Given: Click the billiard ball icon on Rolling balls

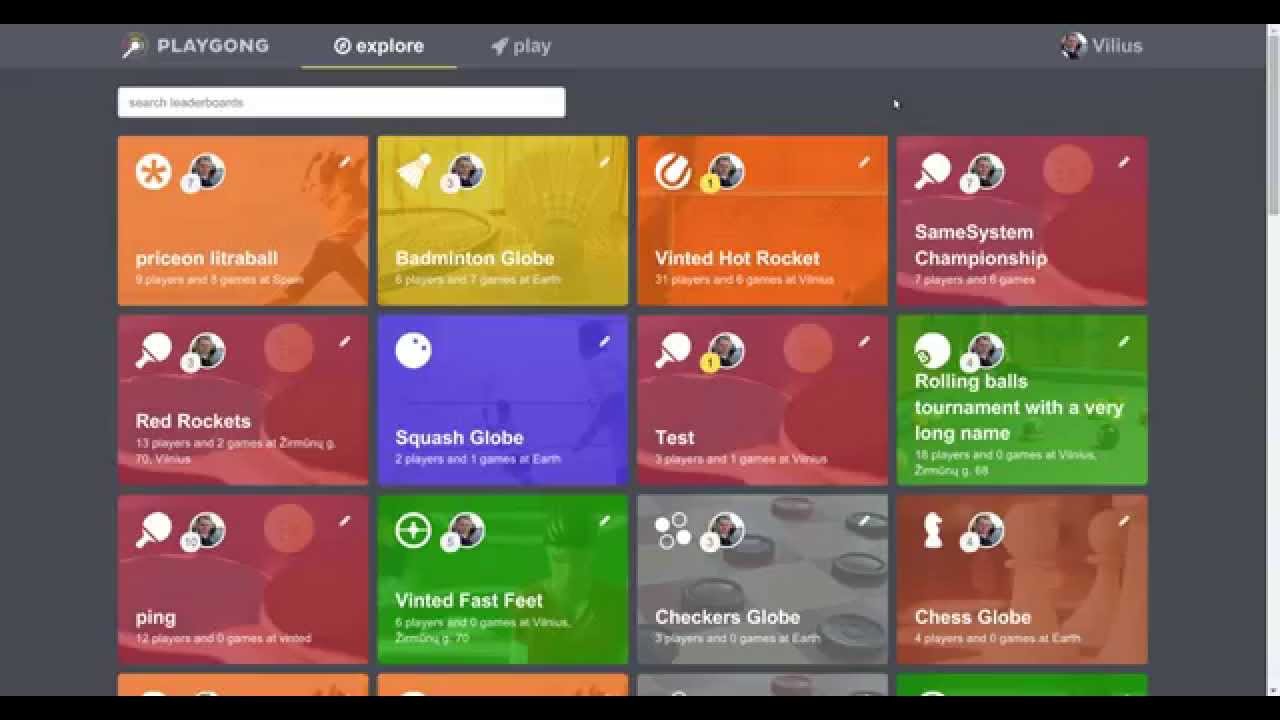Looking at the screenshot, I should point(933,351).
